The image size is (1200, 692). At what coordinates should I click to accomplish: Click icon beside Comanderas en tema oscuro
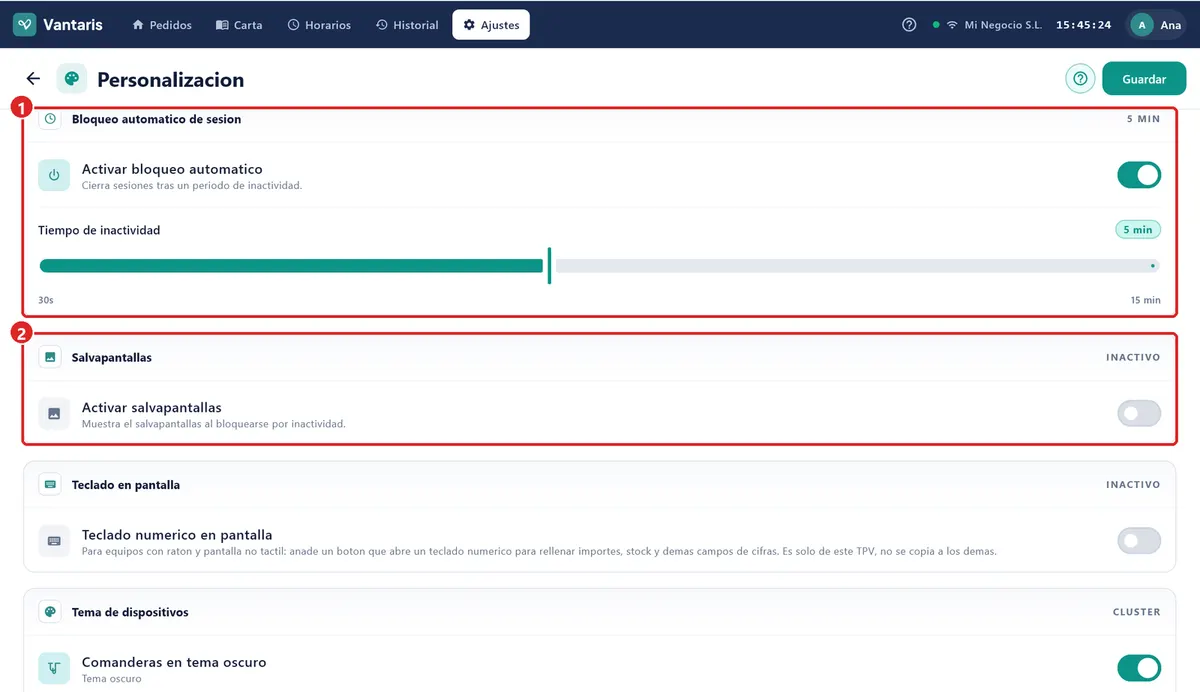click(x=54, y=668)
